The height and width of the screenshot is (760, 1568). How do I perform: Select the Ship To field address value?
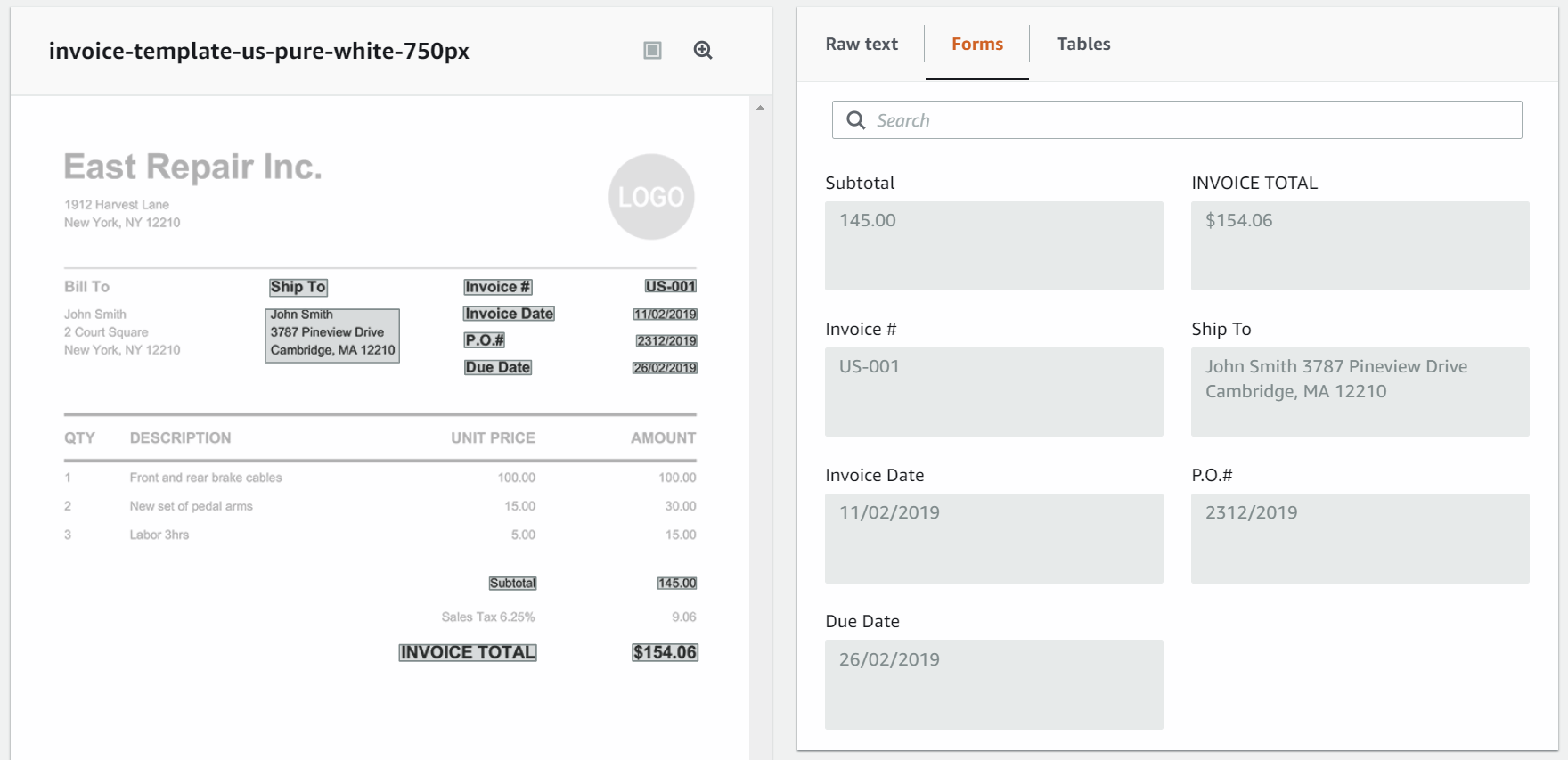(1360, 392)
